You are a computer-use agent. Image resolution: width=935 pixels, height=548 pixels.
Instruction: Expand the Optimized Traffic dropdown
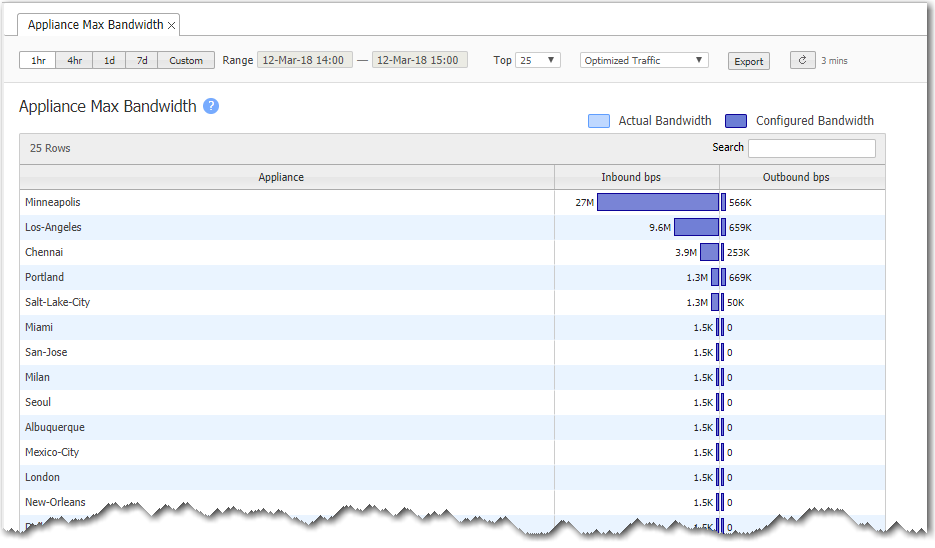[x=644, y=61]
